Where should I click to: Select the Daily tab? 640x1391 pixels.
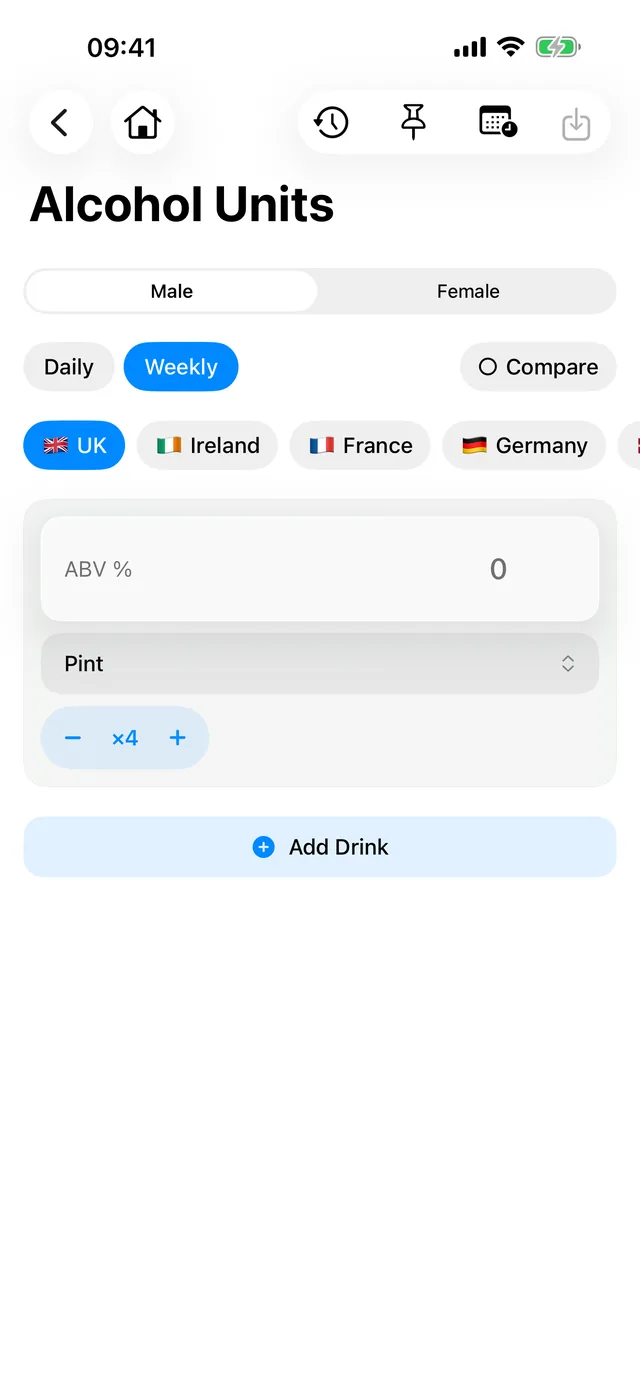[69, 367]
